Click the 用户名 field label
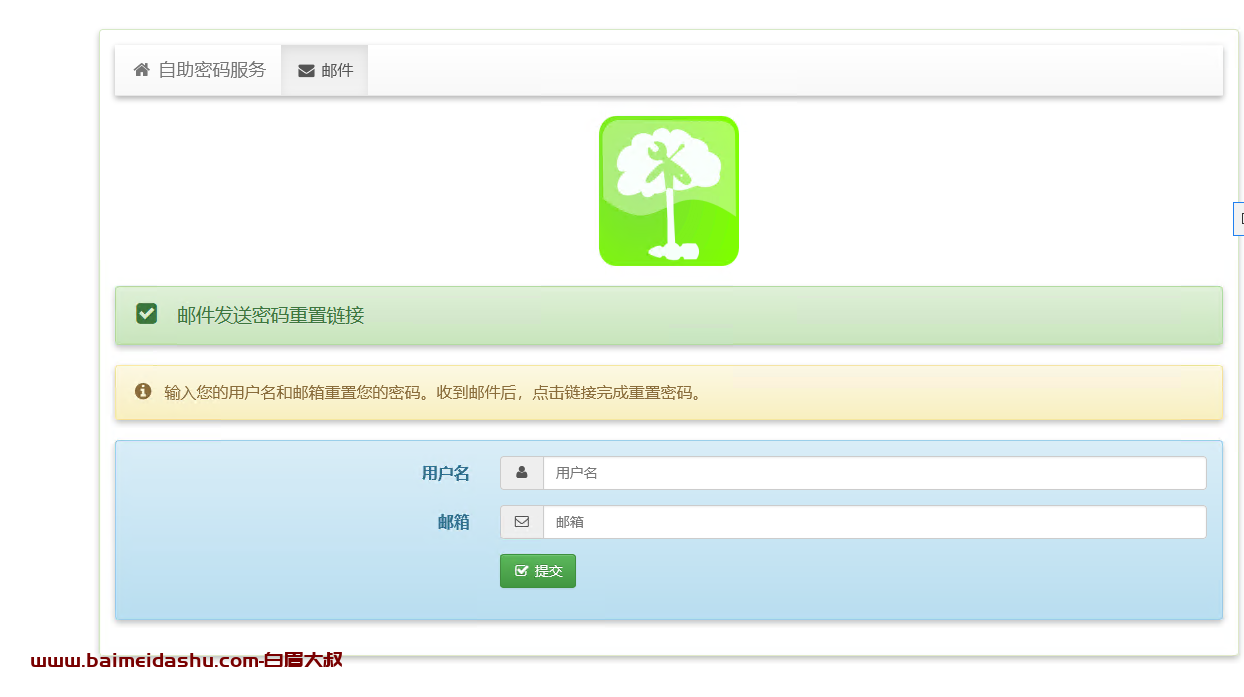The width and height of the screenshot is (1244, 697). [x=446, y=473]
